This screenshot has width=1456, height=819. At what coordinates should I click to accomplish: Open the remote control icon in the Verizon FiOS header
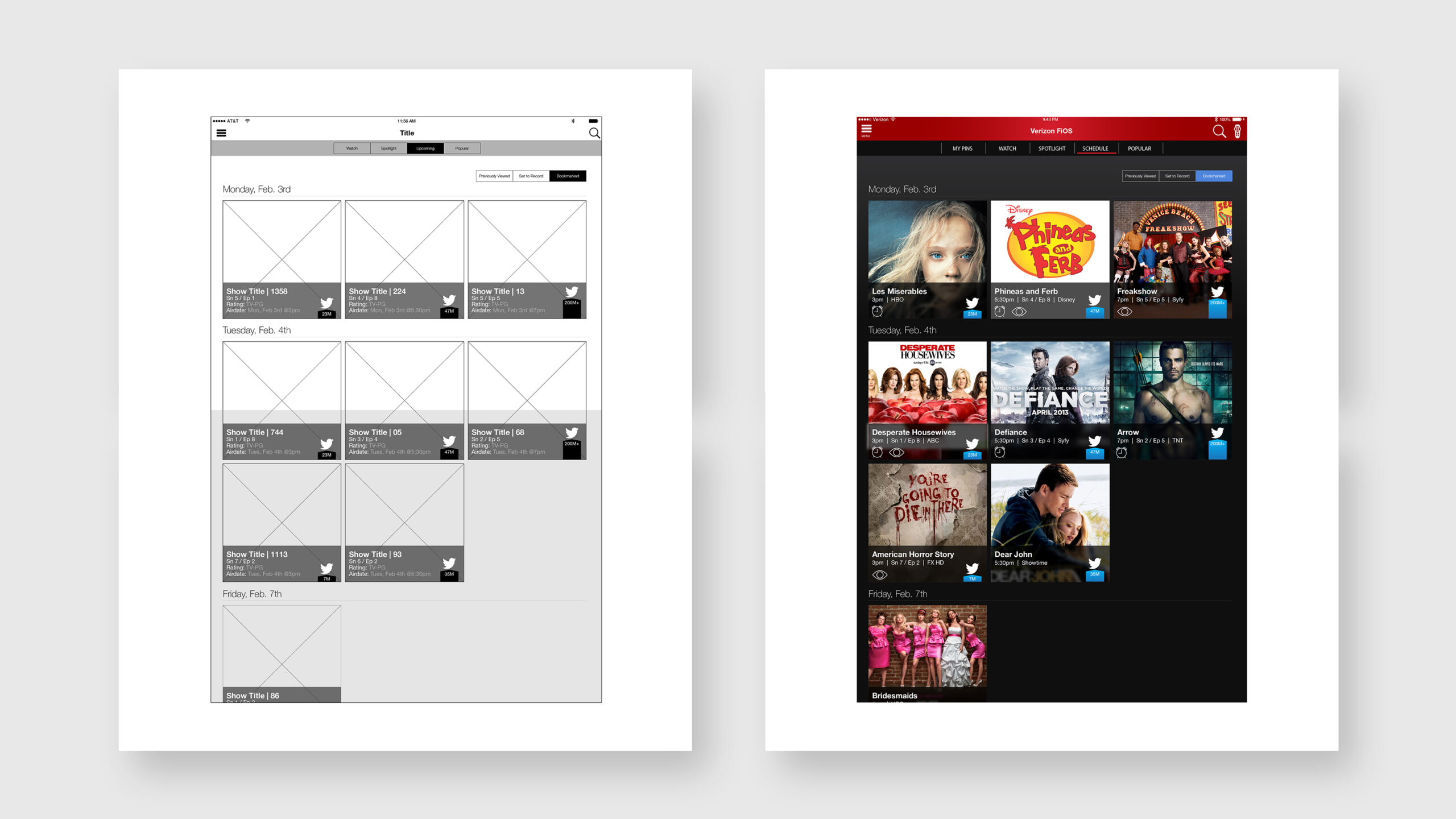(1237, 131)
